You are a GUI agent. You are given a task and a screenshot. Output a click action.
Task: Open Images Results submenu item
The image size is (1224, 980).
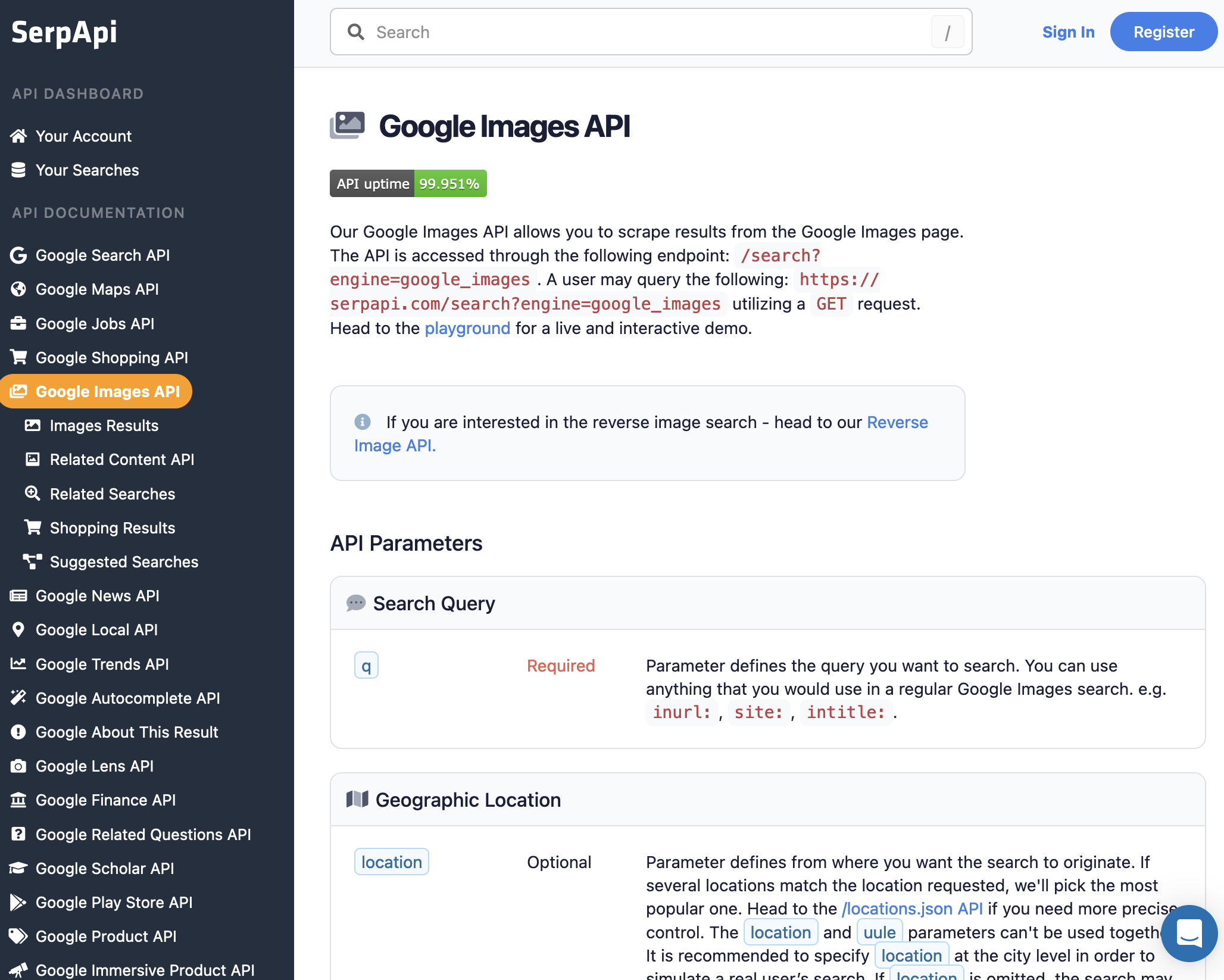[104, 426]
